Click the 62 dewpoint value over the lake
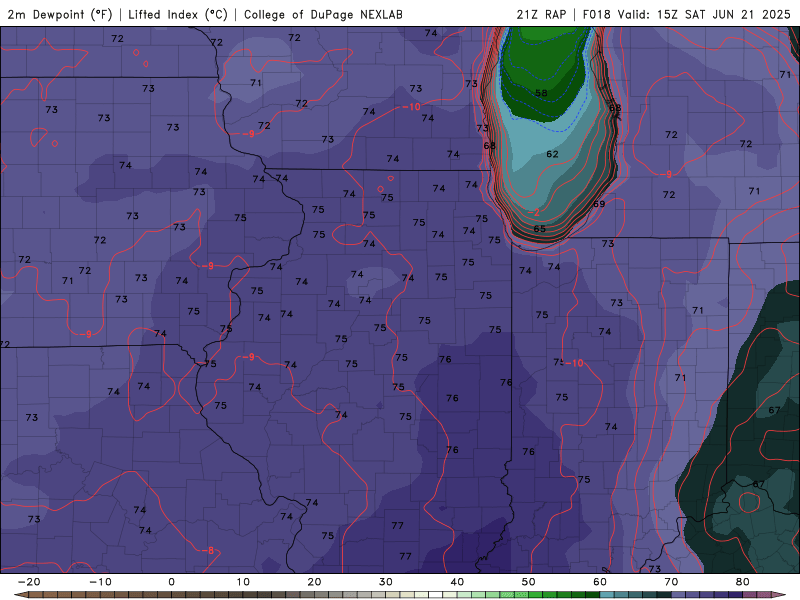Viewport: 800px width, 600px height. (552, 154)
